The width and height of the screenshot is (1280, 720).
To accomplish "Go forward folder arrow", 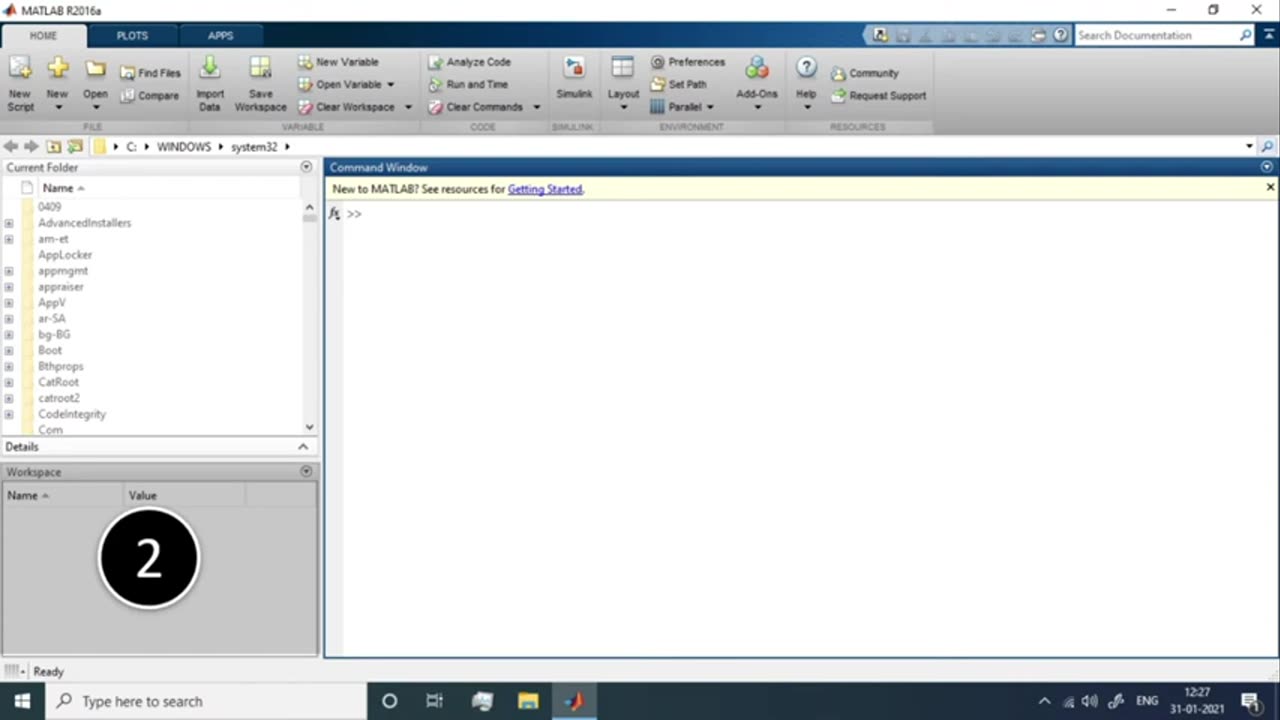I will click(x=31, y=146).
